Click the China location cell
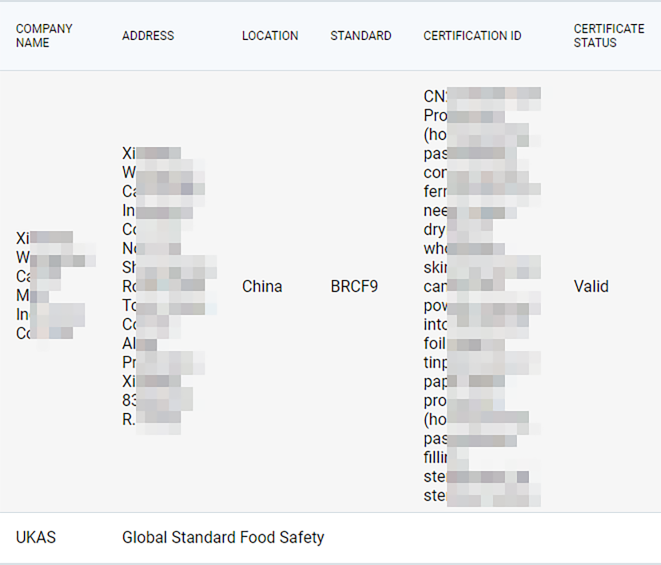Screen dimensions: 661x565 click(x=262, y=286)
